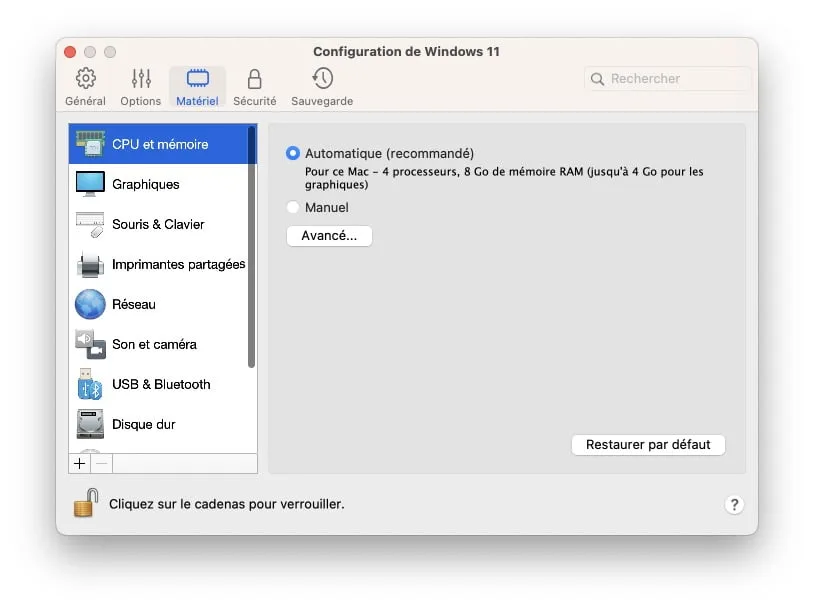Select Réseau in hardware list
The height and width of the screenshot is (609, 814).
162,304
